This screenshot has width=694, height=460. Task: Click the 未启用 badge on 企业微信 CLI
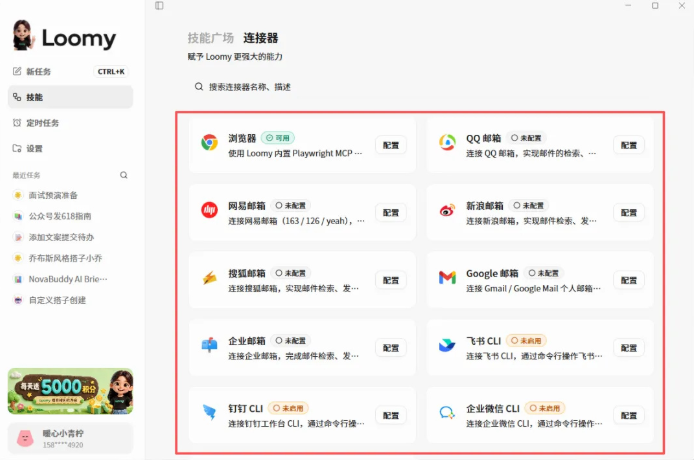click(x=545, y=408)
